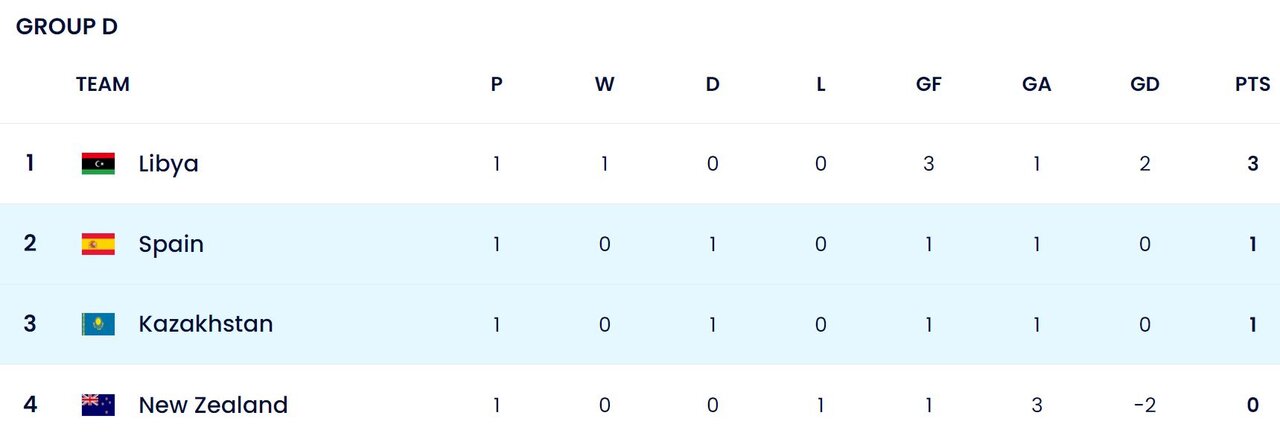Click the GF column header
The width and height of the screenshot is (1280, 436).
928,85
